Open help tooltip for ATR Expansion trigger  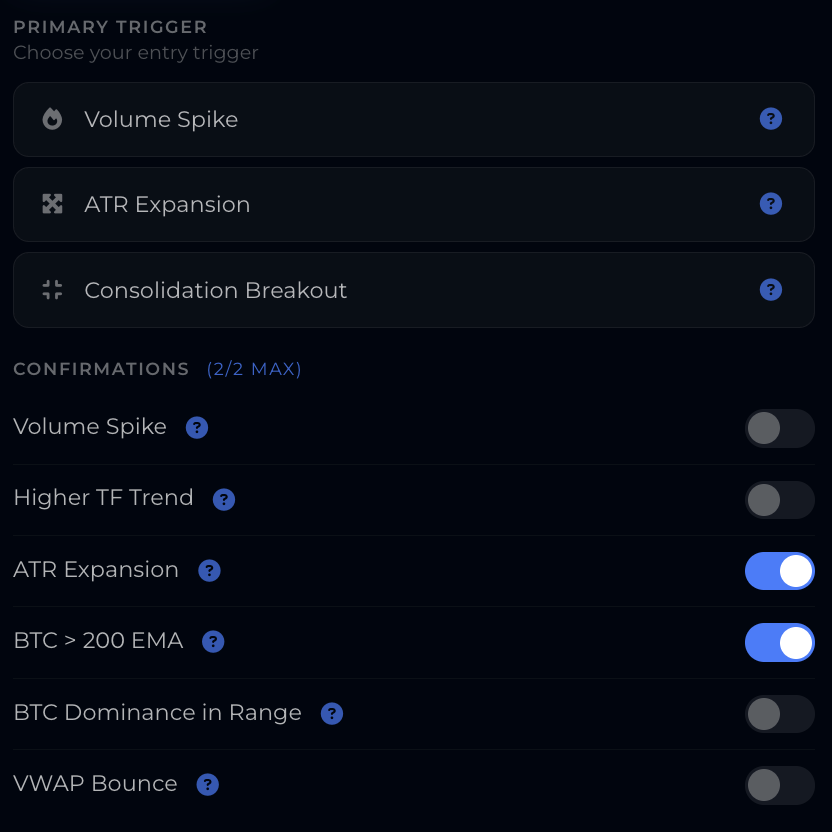(770, 204)
